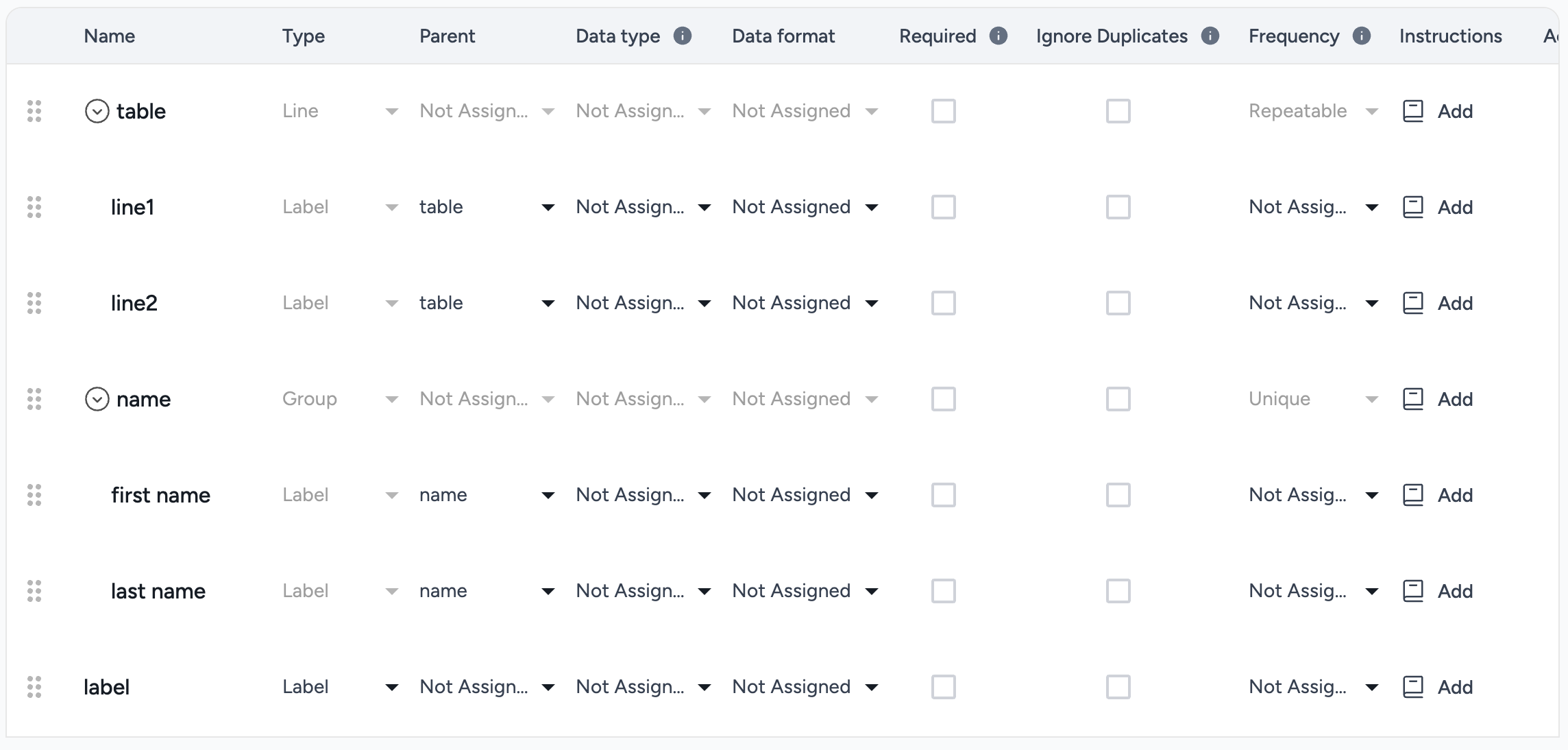The height and width of the screenshot is (750, 1568).
Task: Collapse the table group
Action: tap(97, 111)
